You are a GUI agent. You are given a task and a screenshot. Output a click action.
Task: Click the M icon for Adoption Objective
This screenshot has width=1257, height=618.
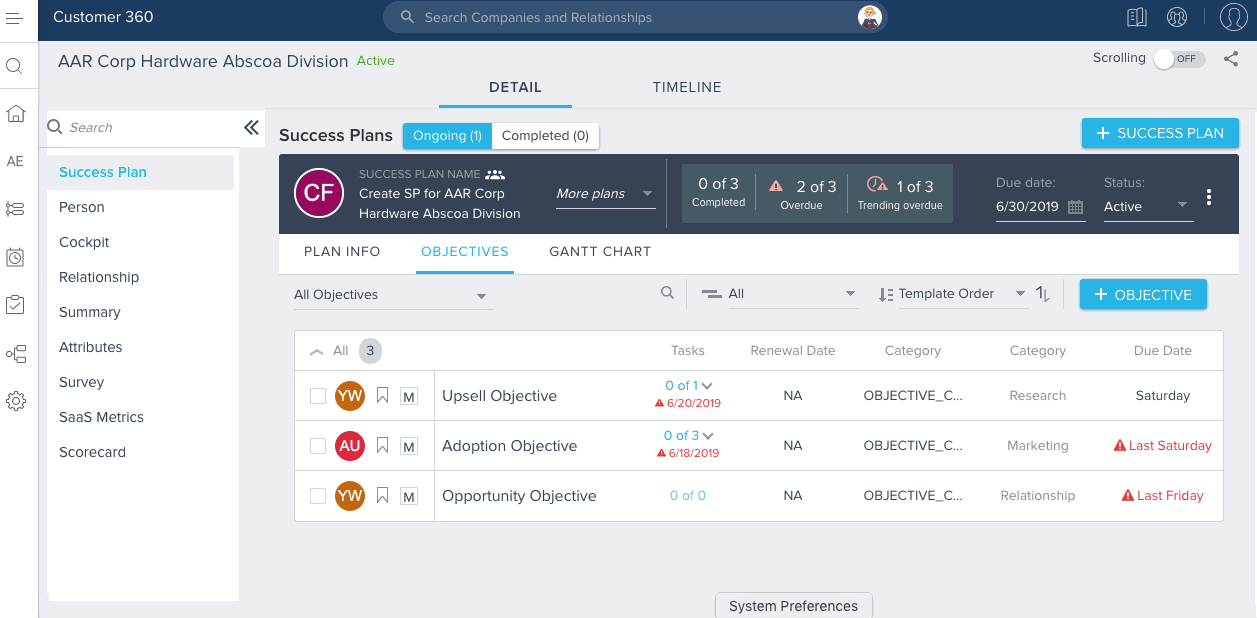click(409, 446)
